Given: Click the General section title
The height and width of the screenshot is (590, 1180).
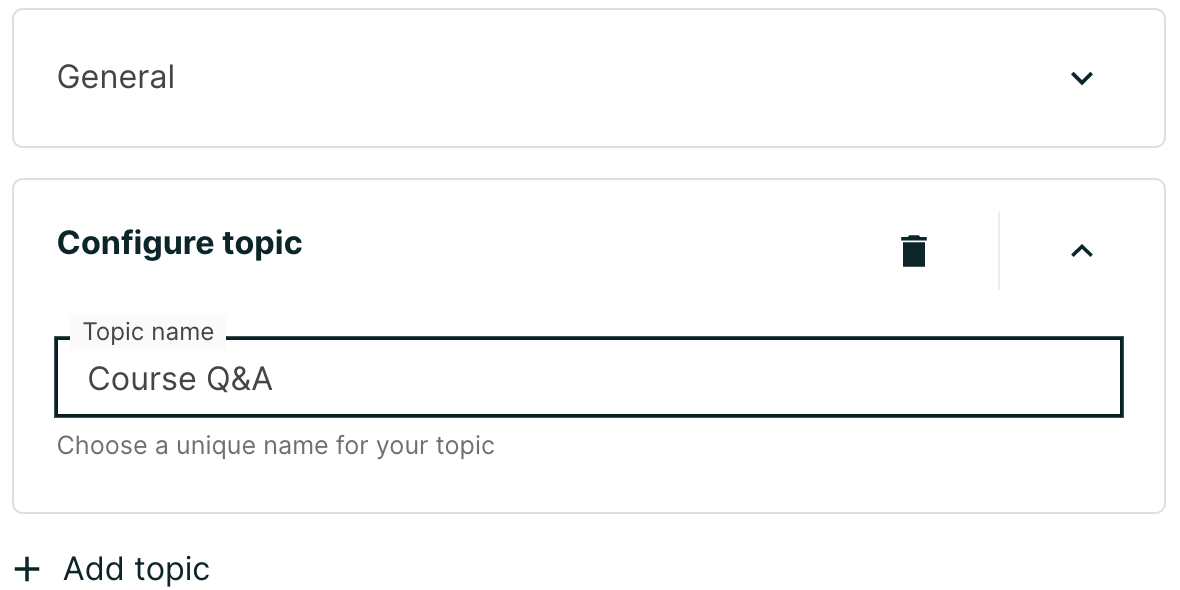Looking at the screenshot, I should [116, 78].
